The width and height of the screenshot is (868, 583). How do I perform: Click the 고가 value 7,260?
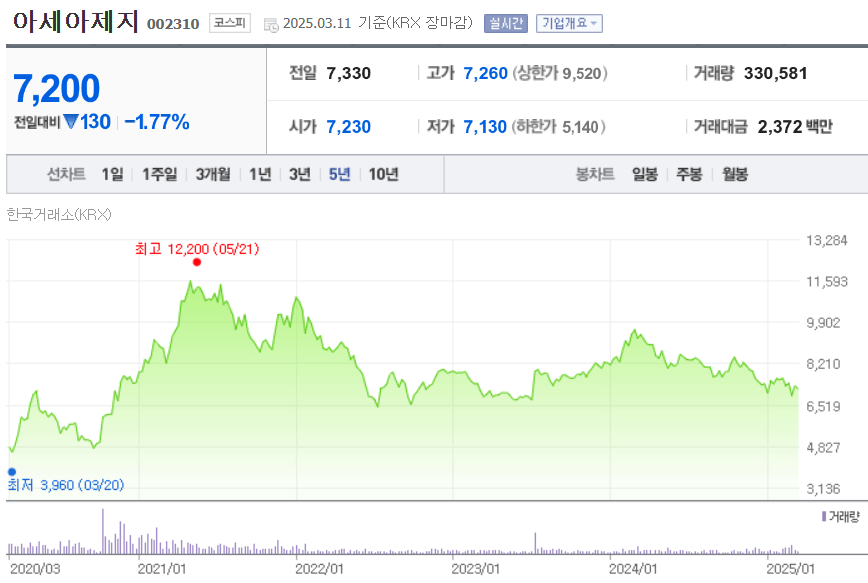point(485,73)
